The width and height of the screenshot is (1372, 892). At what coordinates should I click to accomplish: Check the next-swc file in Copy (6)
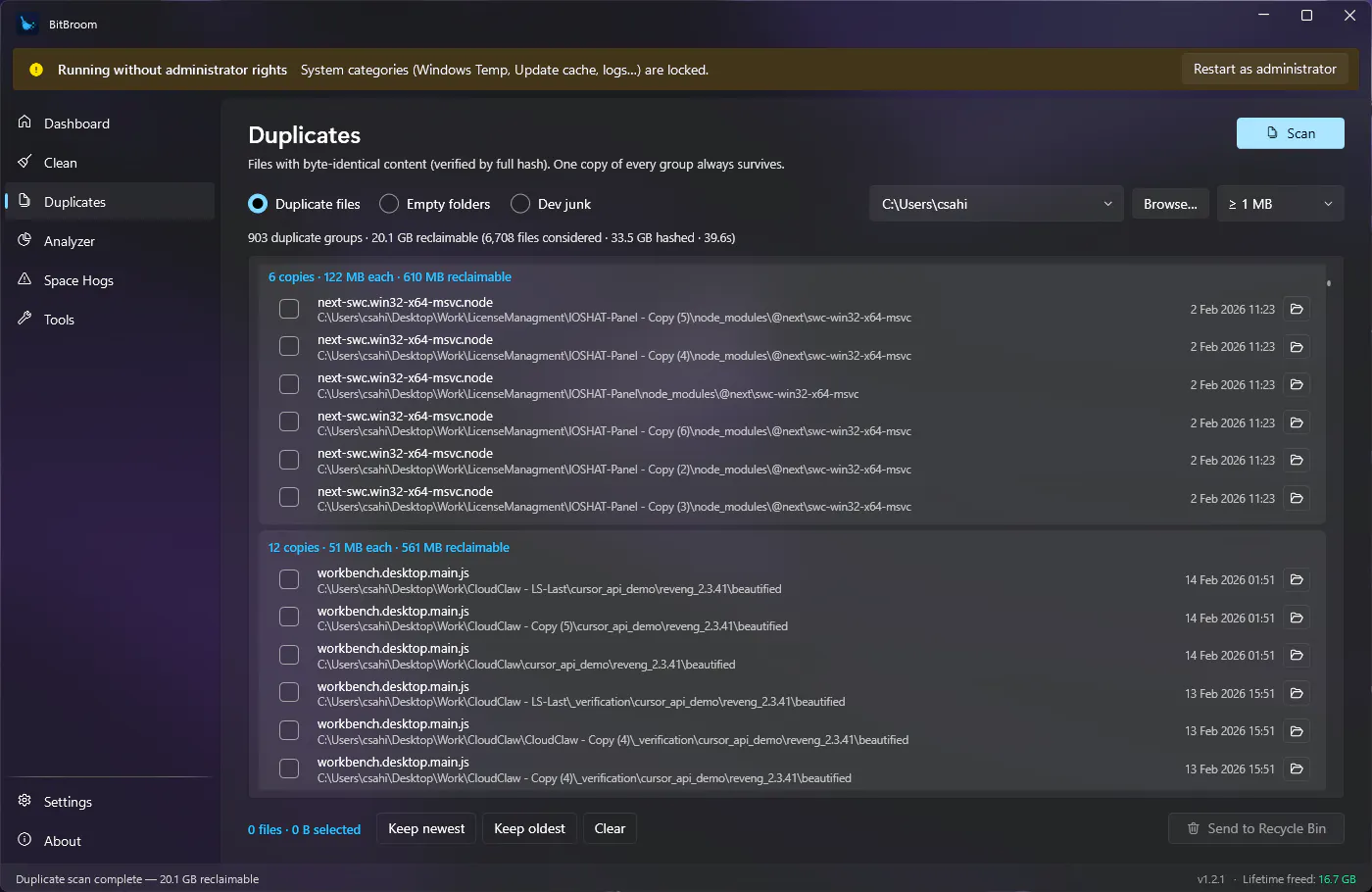pyautogui.click(x=289, y=422)
